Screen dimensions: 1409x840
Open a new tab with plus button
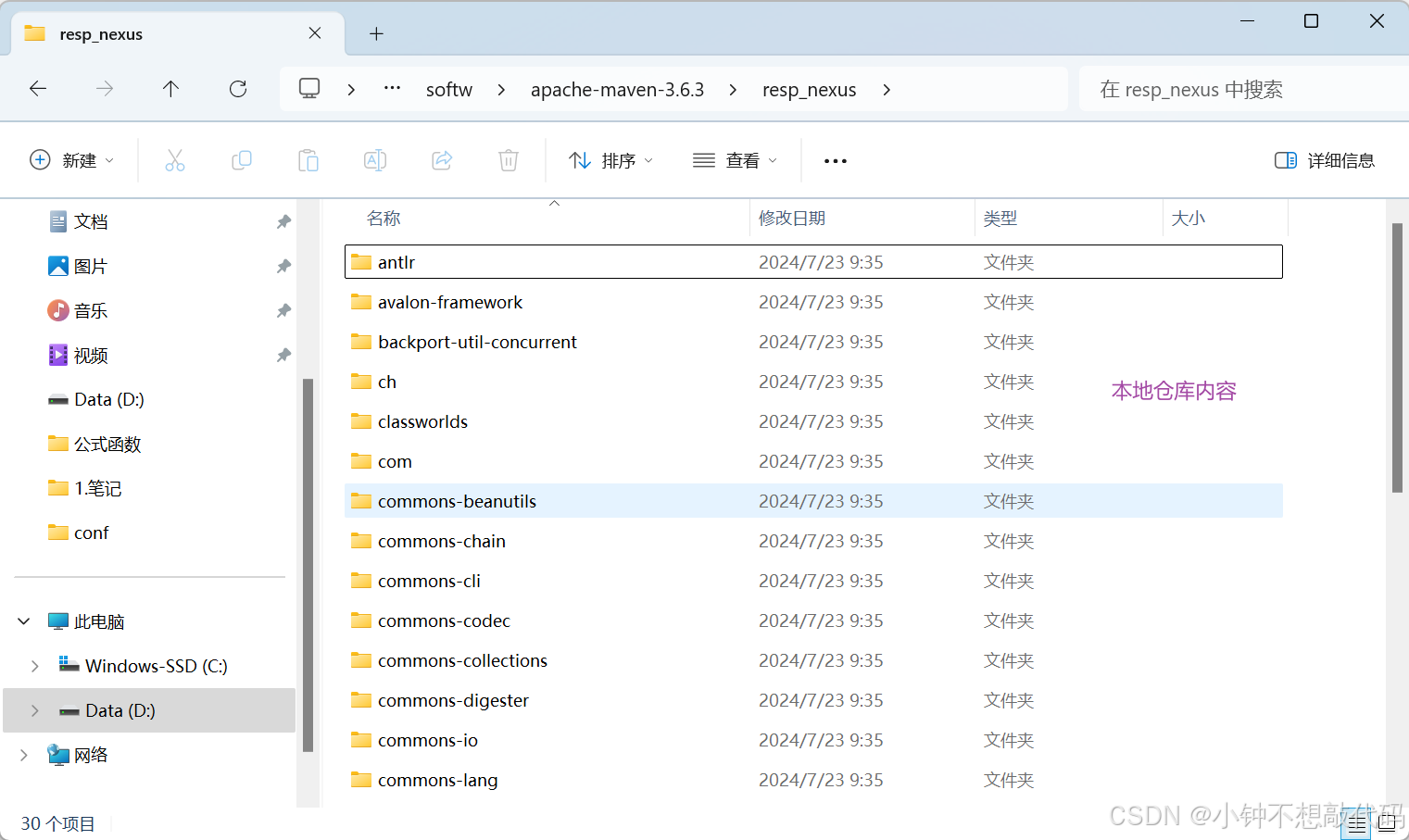coord(376,34)
